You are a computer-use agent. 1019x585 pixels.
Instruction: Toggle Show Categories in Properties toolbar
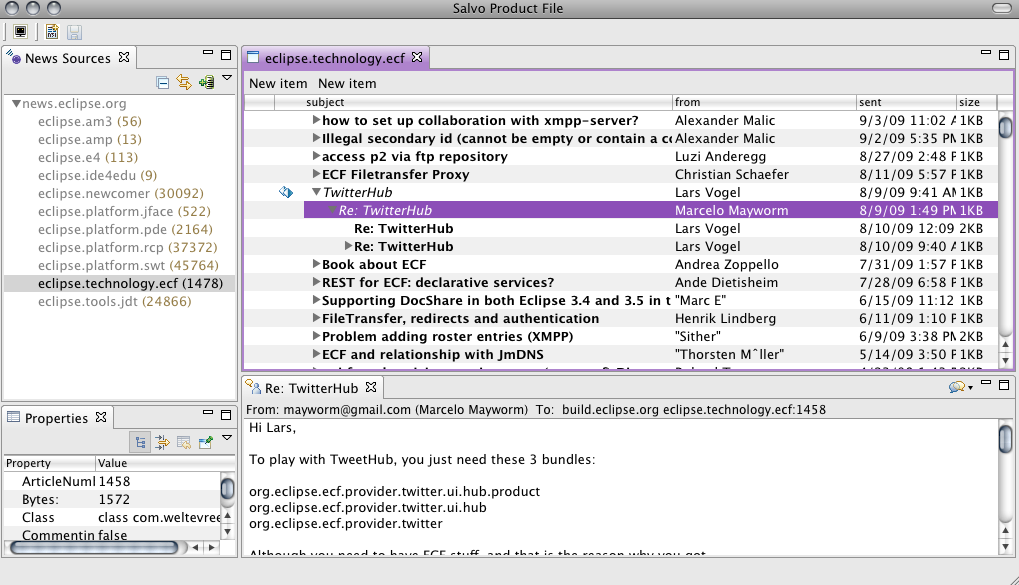[x=141, y=441]
